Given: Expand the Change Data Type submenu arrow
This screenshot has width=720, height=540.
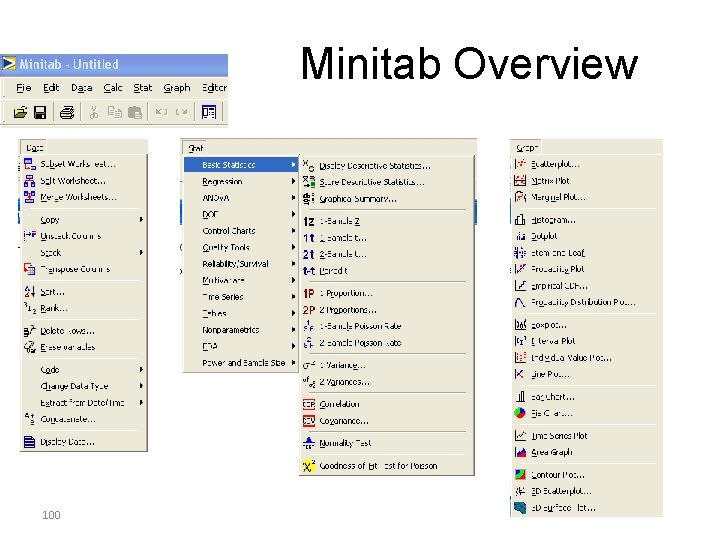Looking at the screenshot, I should click(x=141, y=386).
